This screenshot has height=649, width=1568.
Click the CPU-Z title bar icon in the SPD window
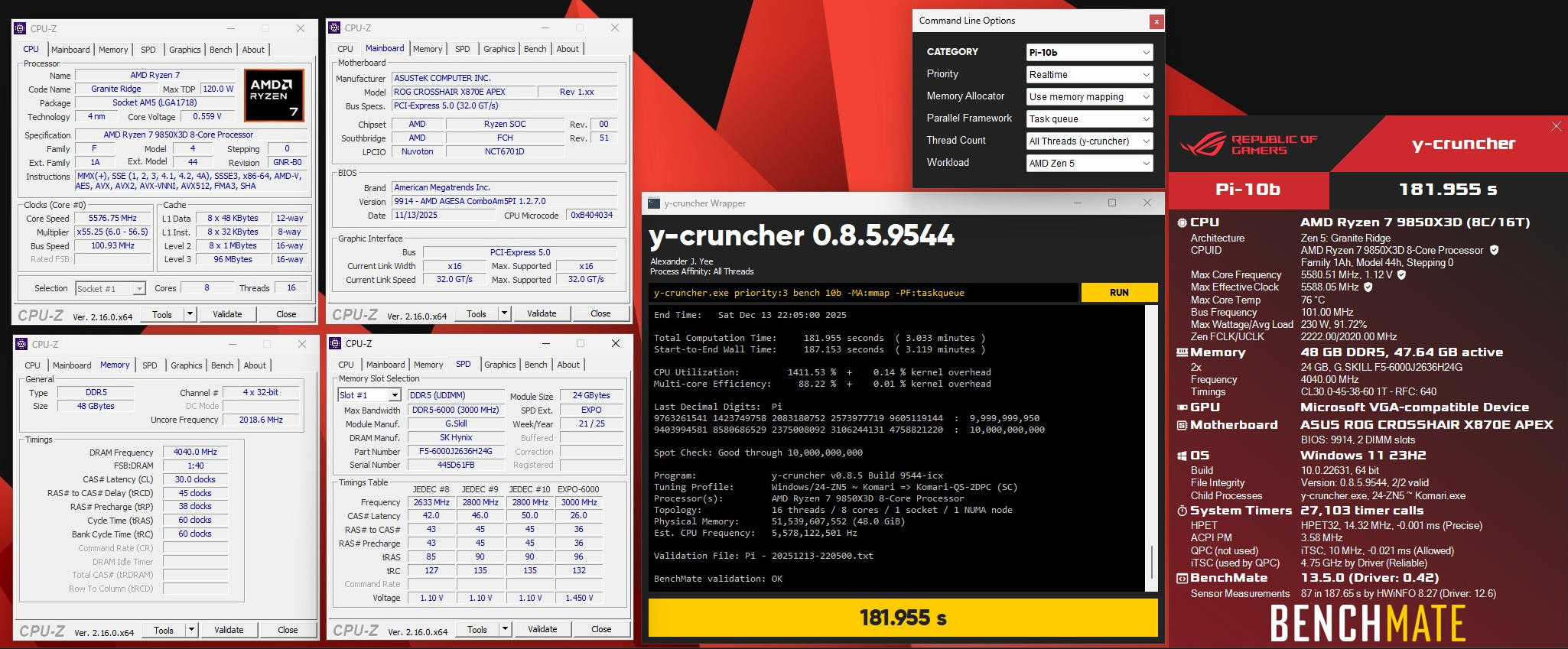(335, 343)
